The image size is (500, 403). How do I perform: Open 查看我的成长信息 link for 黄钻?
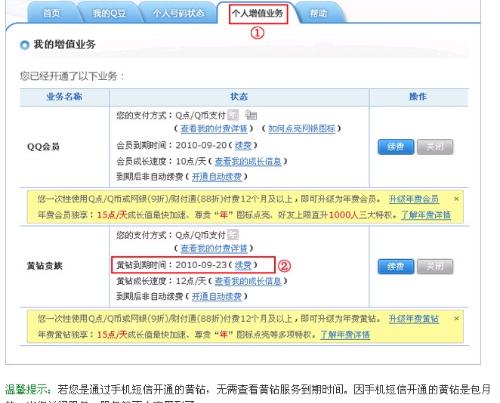tap(248, 281)
